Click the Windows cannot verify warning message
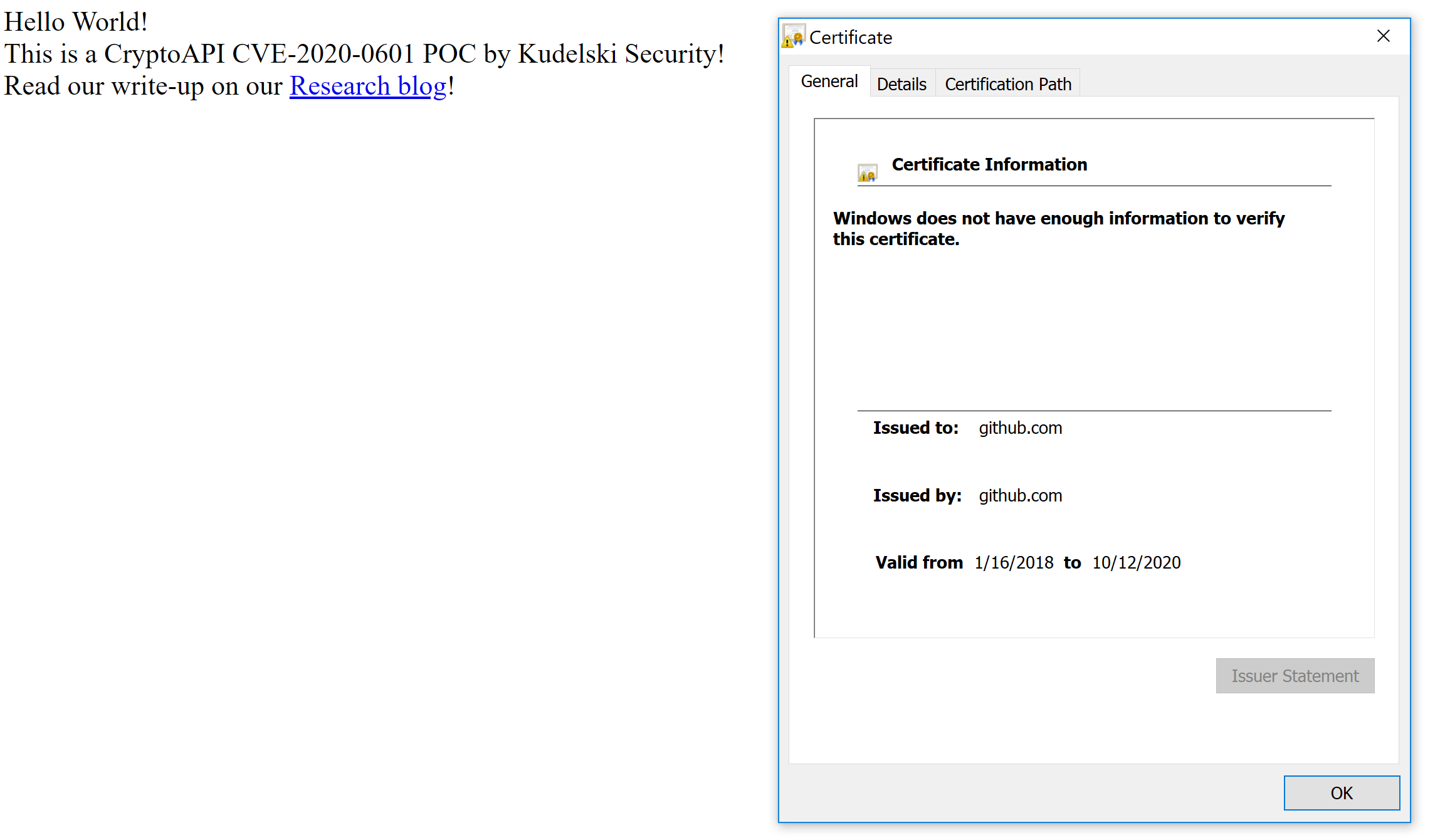This screenshot has width=1445, height=840. (x=1058, y=229)
